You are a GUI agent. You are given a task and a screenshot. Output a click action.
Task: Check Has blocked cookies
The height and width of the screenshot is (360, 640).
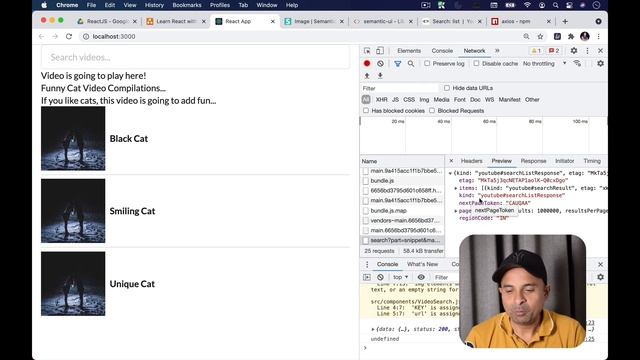point(366,111)
